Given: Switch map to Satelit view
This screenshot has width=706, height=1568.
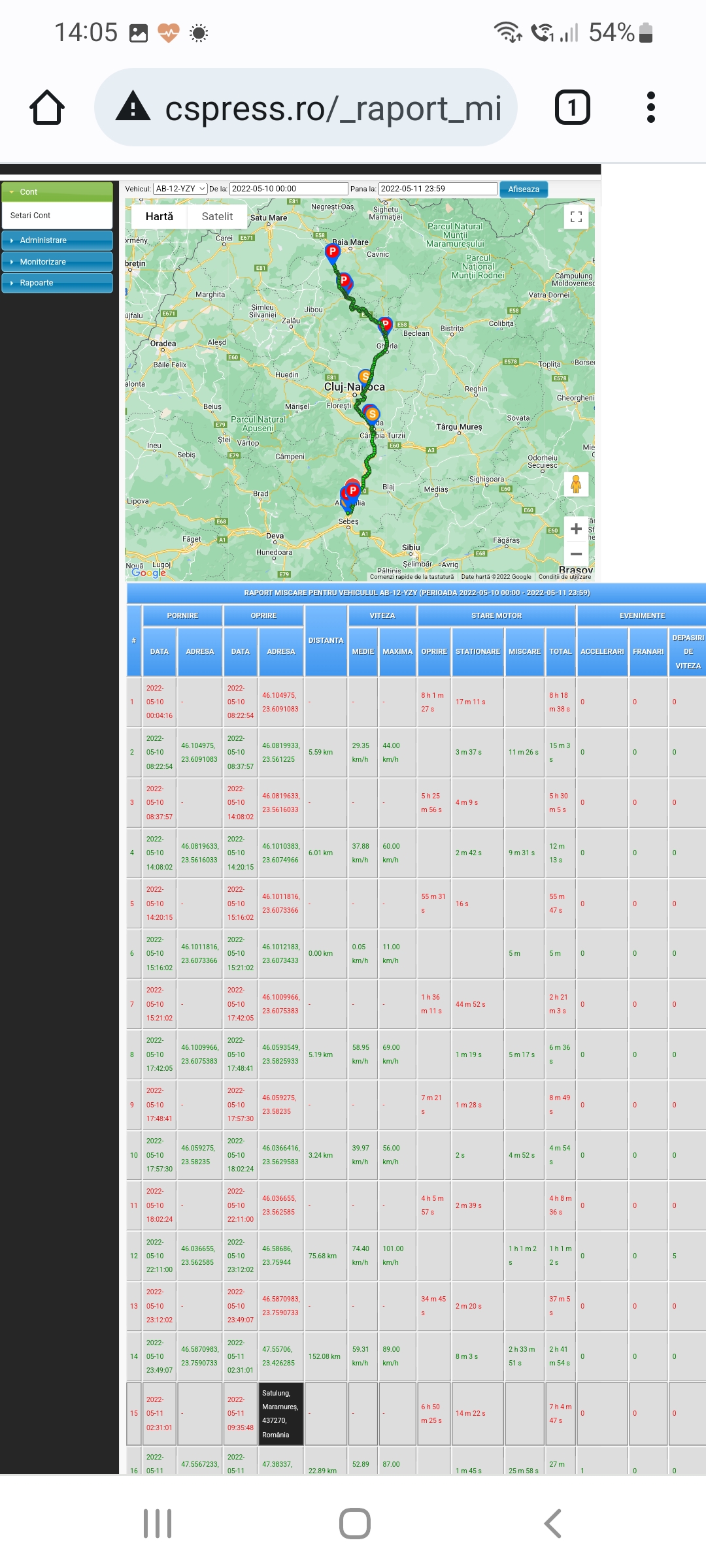Looking at the screenshot, I should [x=217, y=216].
